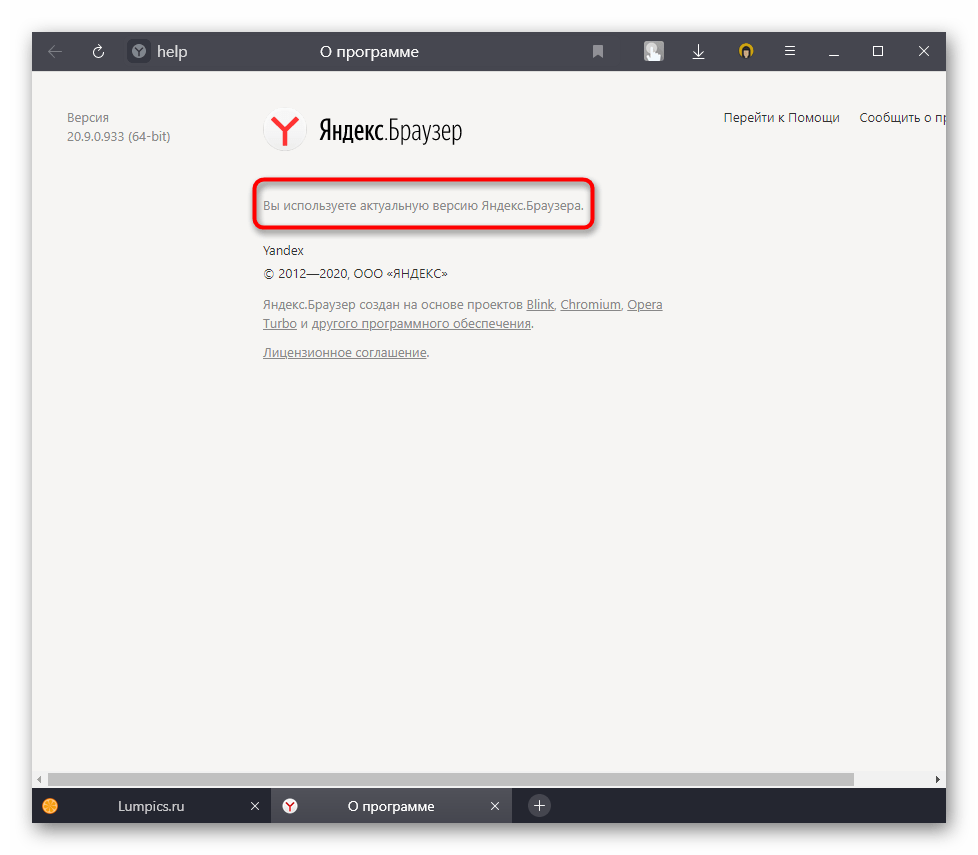Click the Yandex site icon in address bar
This screenshot has width=978, height=855.
pos(139,52)
